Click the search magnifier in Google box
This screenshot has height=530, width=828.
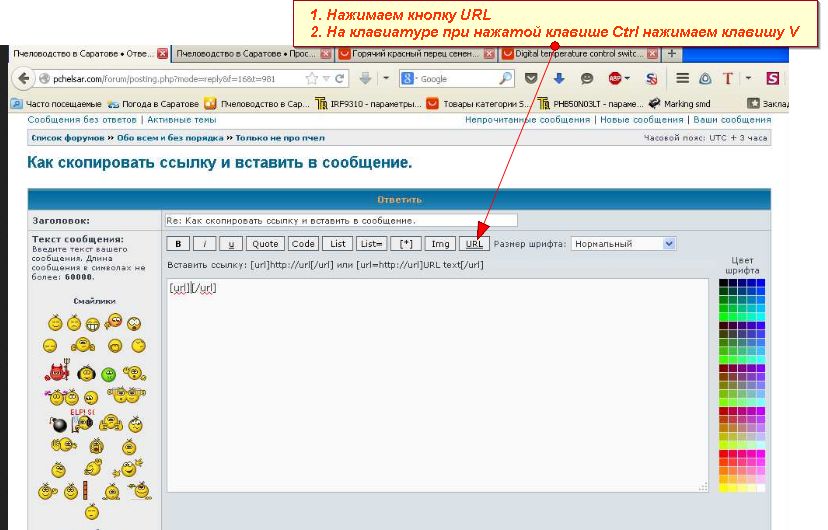pos(506,78)
